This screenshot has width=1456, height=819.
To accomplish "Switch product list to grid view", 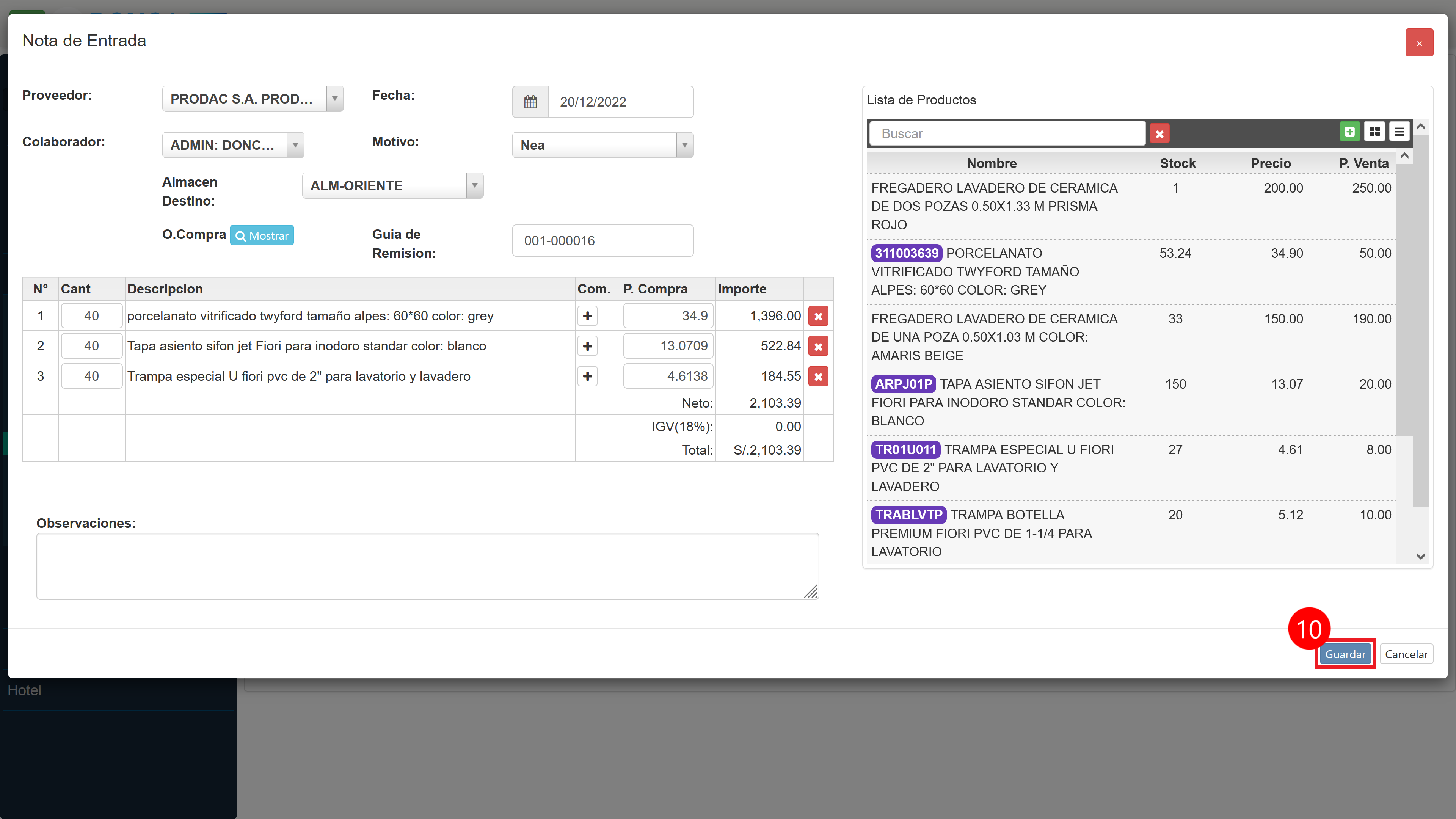I will click(1374, 132).
